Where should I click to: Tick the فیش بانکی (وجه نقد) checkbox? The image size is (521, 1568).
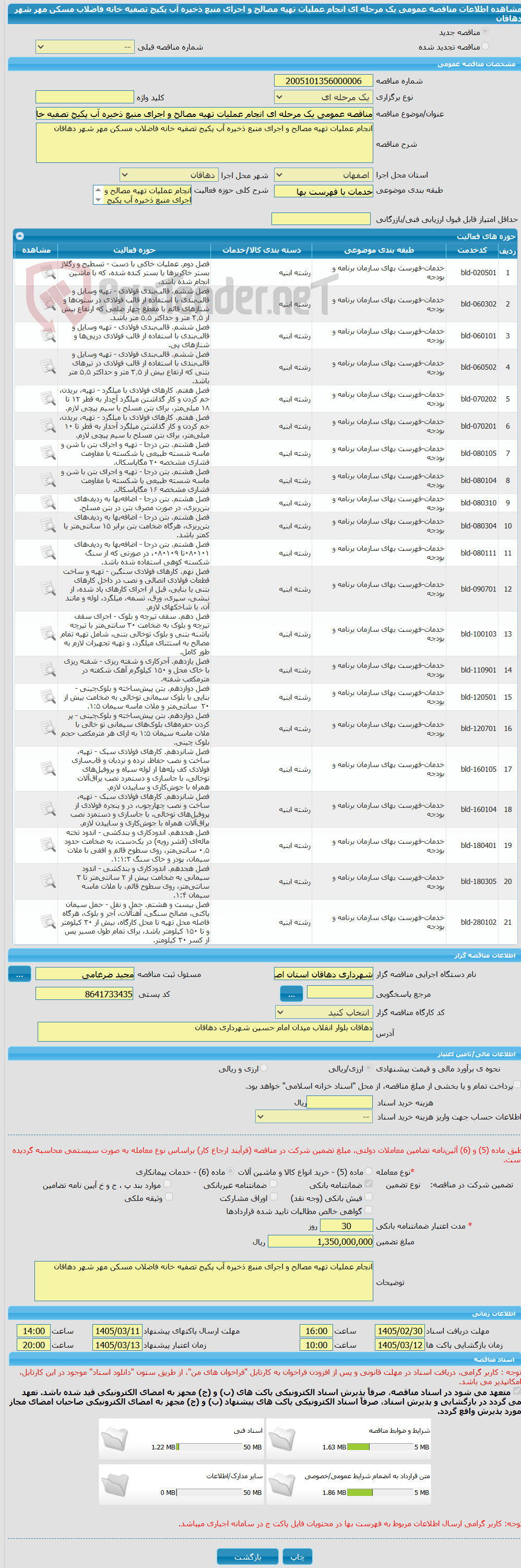tap(368, 1197)
